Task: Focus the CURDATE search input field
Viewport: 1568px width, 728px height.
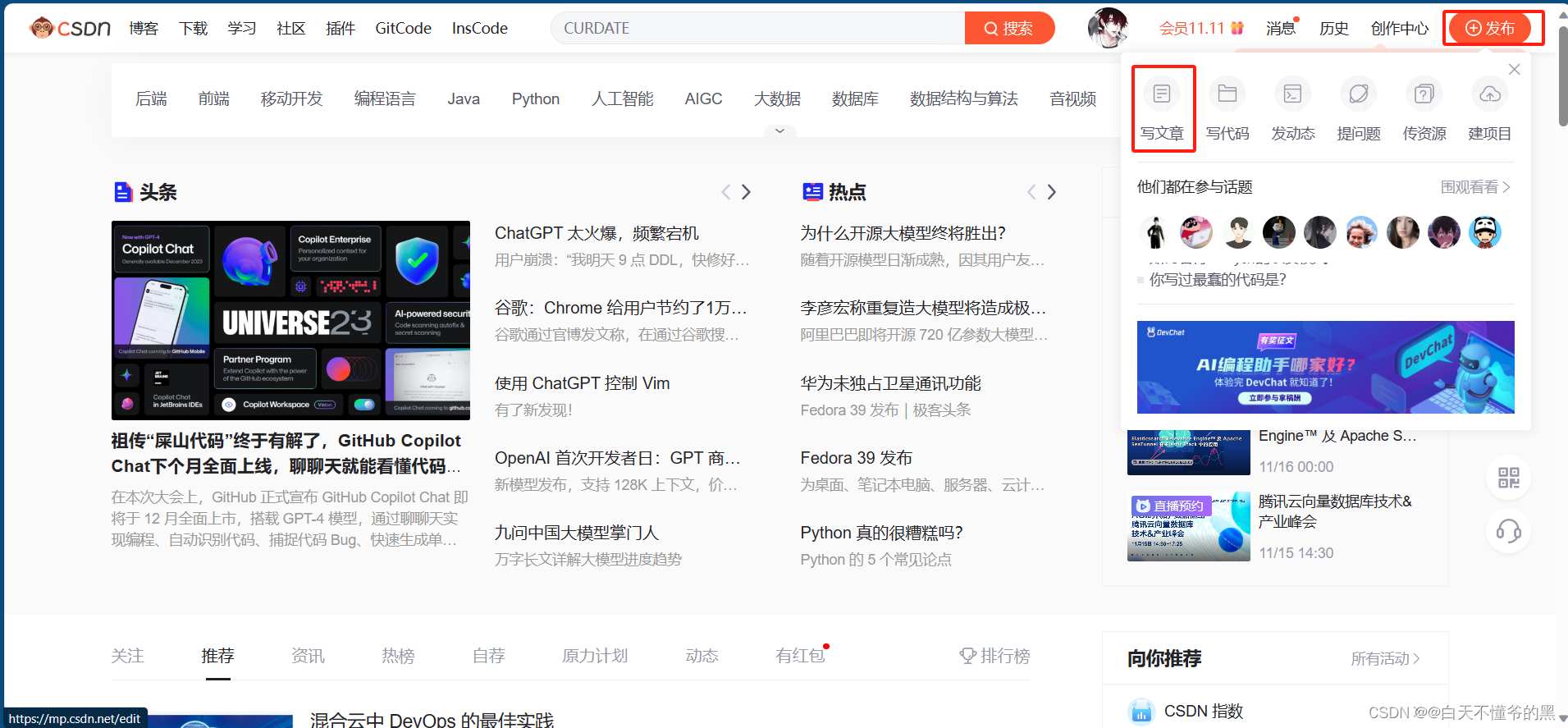Action: point(759,28)
